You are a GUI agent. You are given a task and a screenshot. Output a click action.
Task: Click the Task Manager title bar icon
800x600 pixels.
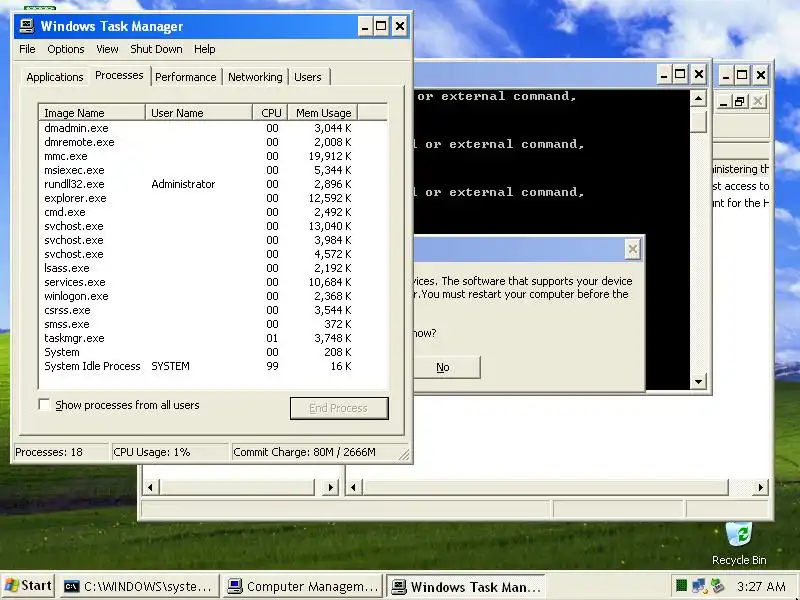[x=27, y=26]
